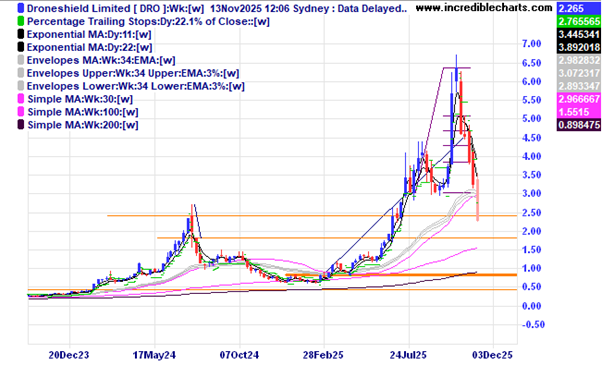Open the www.incrediblecharts.com link

tap(484, 7)
